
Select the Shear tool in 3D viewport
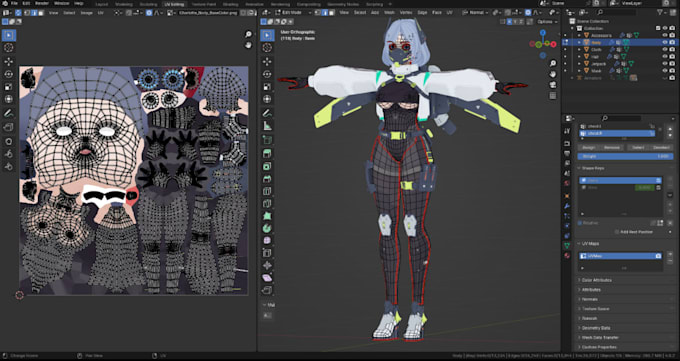tap(268, 278)
